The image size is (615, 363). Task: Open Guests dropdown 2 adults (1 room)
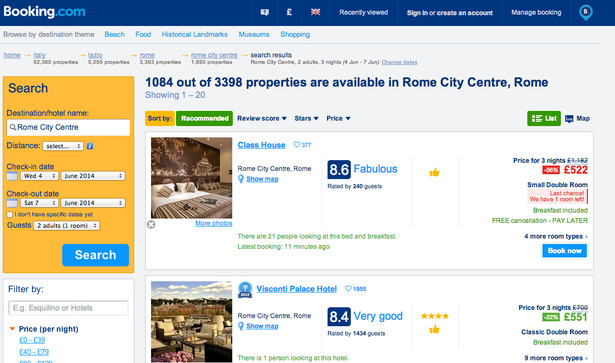click(67, 226)
